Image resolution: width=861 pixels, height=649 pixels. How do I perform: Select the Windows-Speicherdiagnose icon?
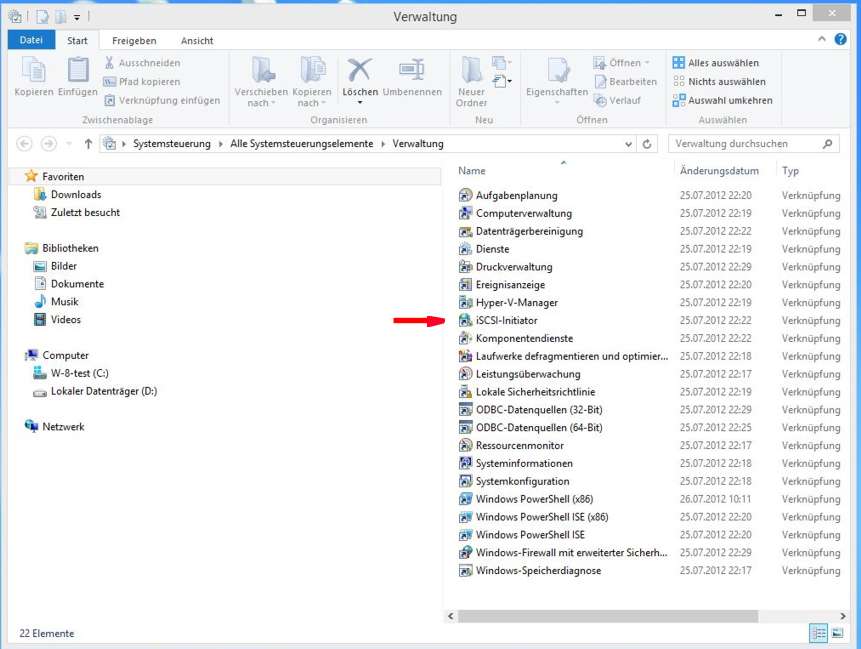point(465,570)
